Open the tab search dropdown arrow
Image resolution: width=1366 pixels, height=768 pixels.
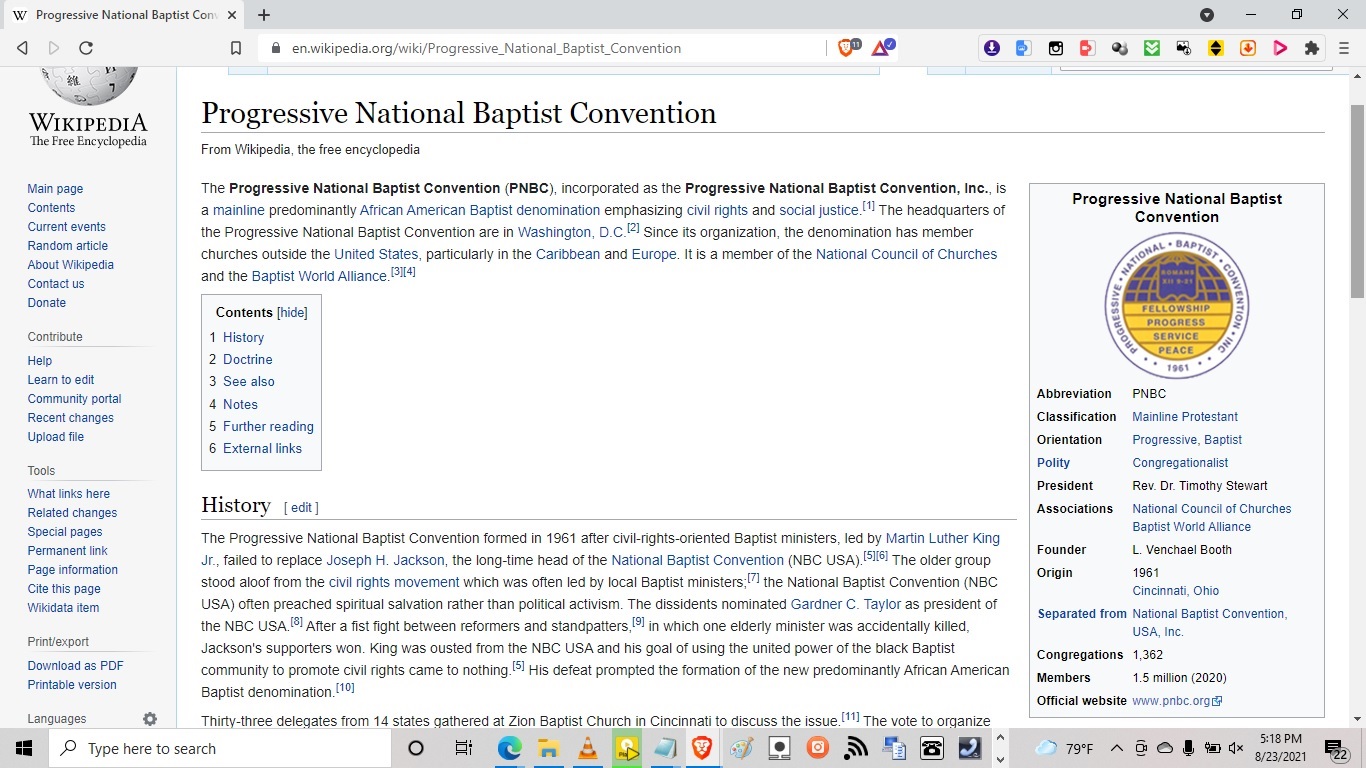[x=1207, y=15]
